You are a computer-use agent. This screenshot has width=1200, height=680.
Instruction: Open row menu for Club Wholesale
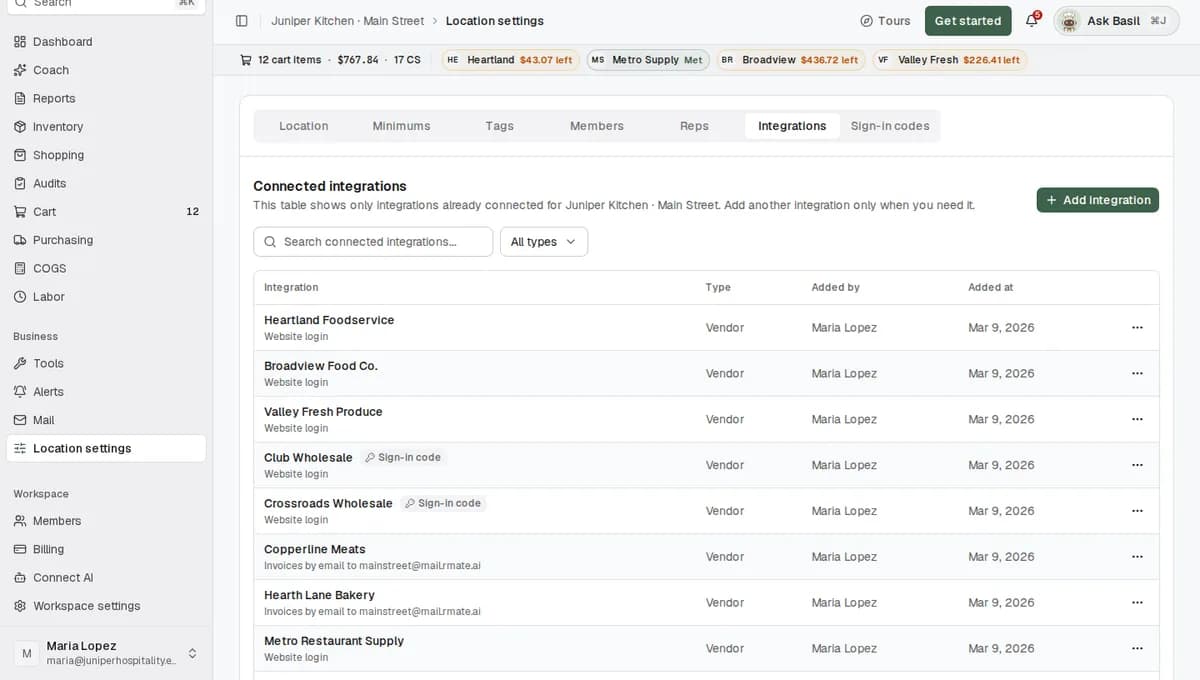1137,465
